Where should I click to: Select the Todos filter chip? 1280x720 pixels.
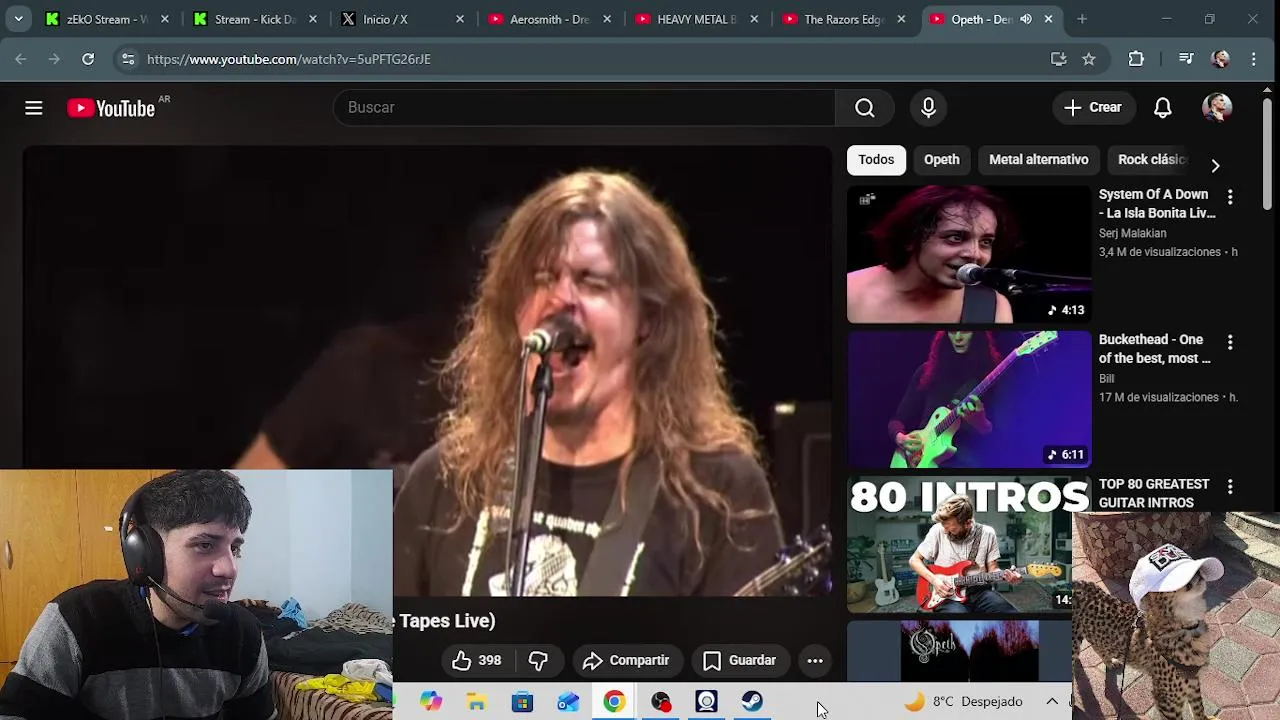coord(876,160)
